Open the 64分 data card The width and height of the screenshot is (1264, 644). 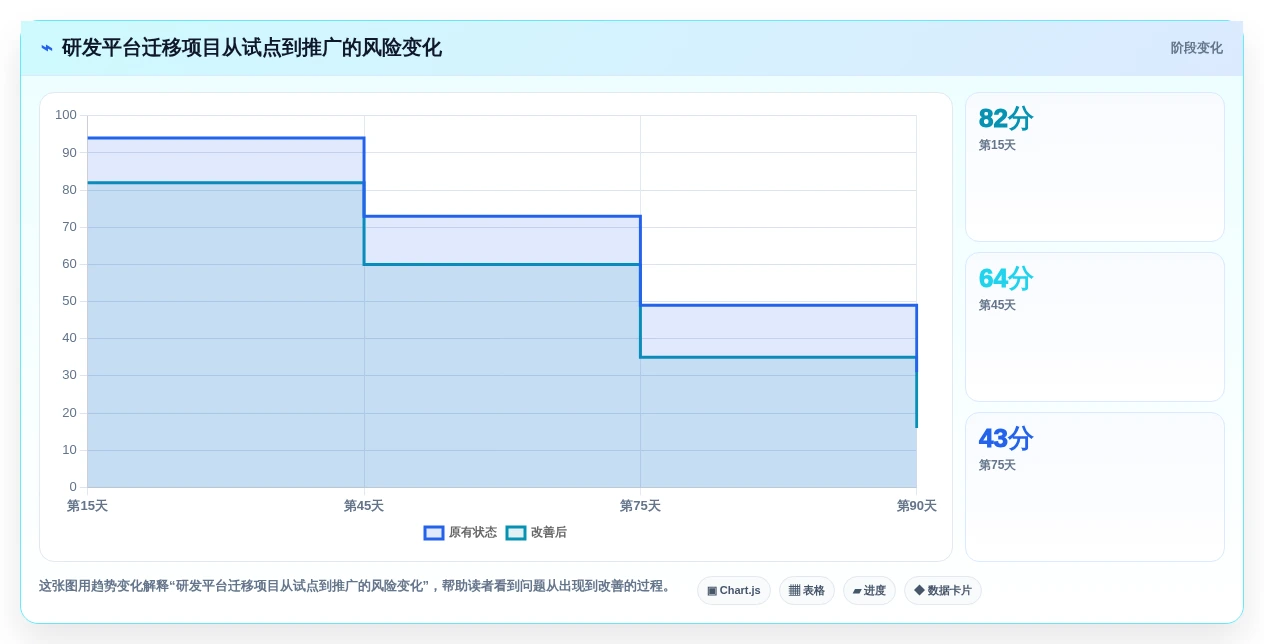[1095, 327]
